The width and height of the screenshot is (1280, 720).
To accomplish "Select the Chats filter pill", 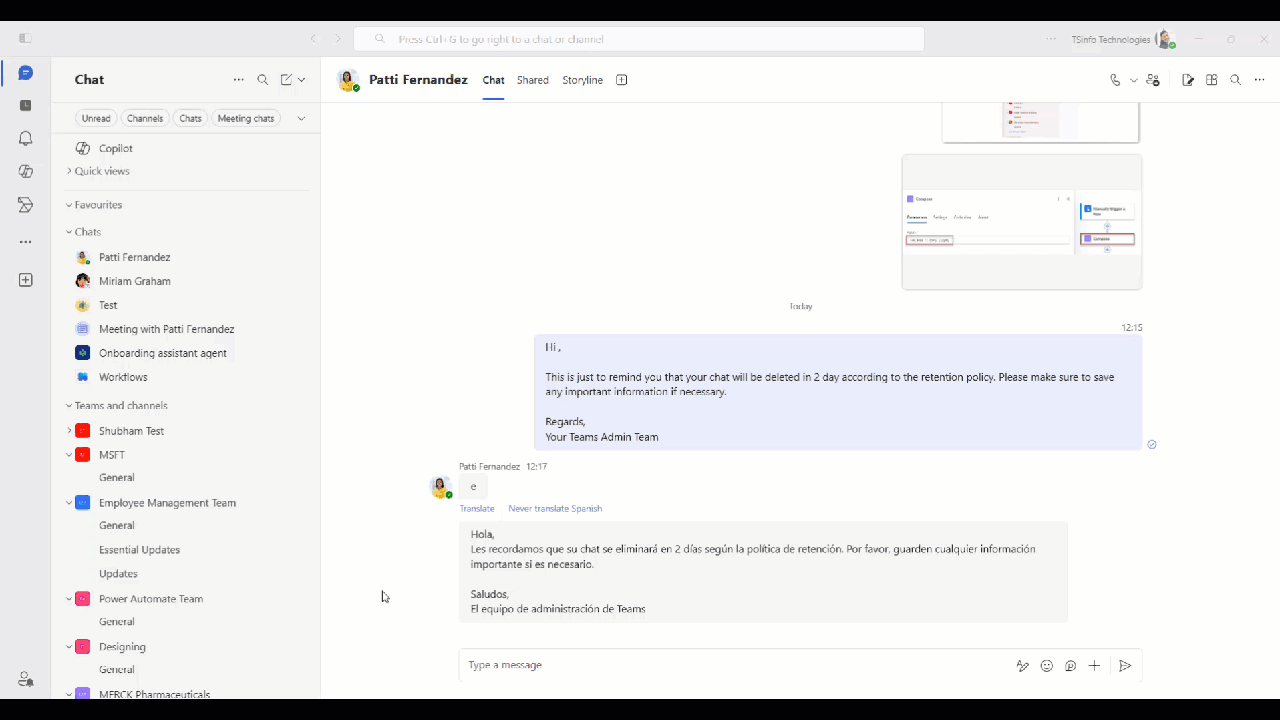I will click(190, 118).
